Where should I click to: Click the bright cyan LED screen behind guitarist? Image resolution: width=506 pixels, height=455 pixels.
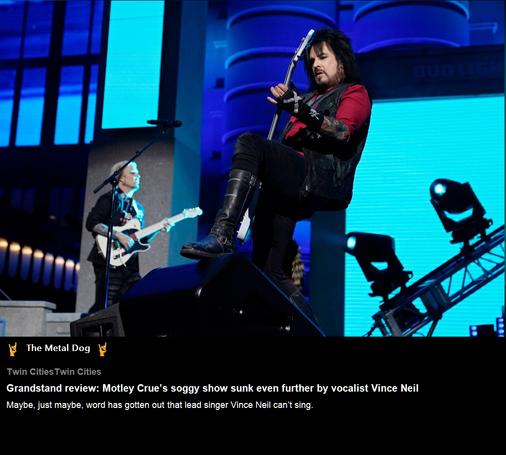coord(423,213)
